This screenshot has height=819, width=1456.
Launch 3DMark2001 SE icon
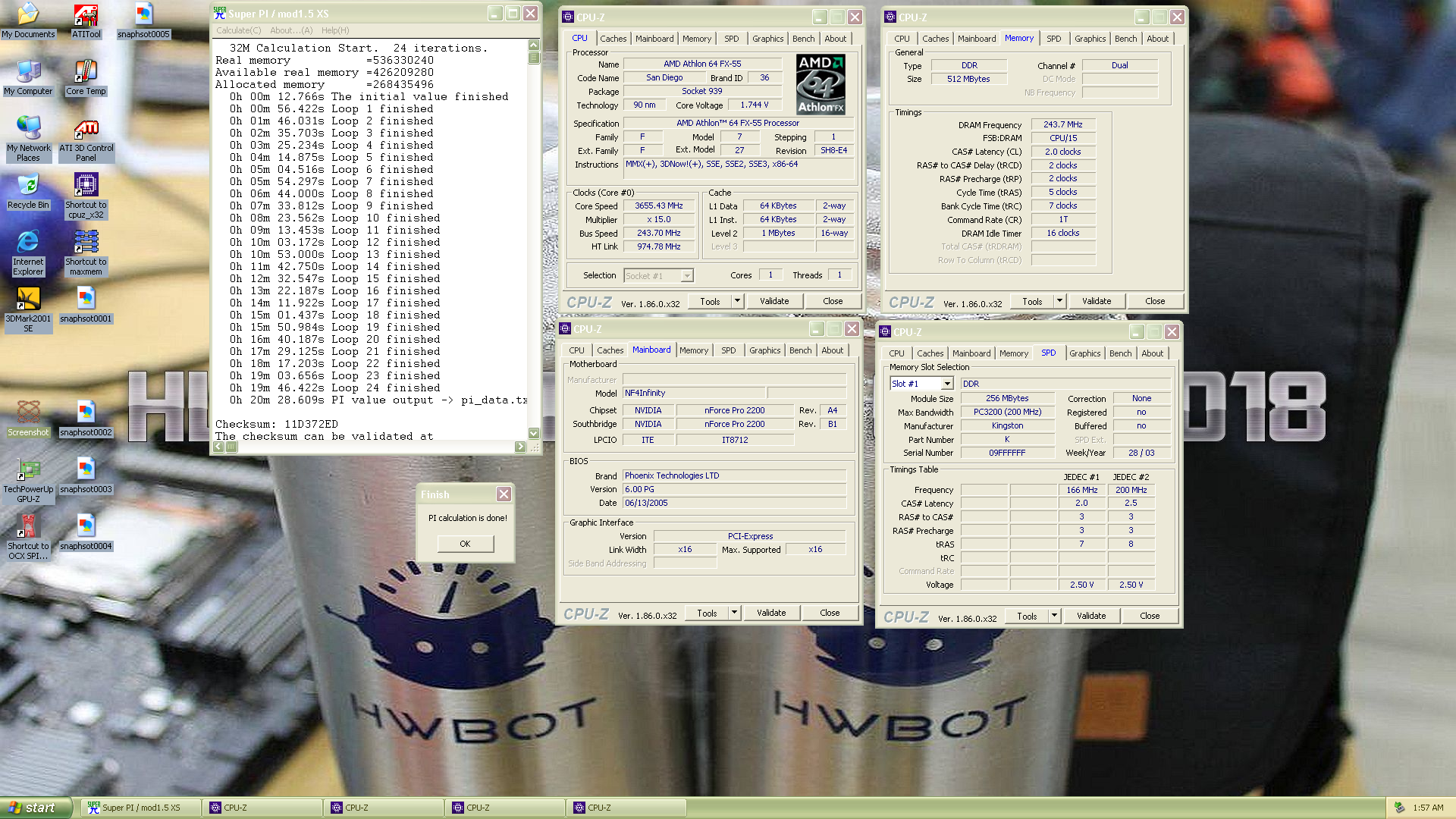pos(28,310)
